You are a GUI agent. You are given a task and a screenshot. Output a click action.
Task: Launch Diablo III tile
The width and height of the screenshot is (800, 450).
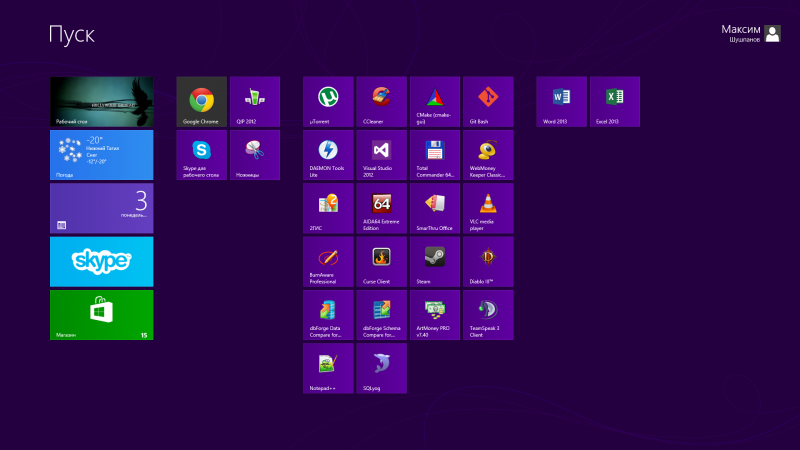coord(488,261)
